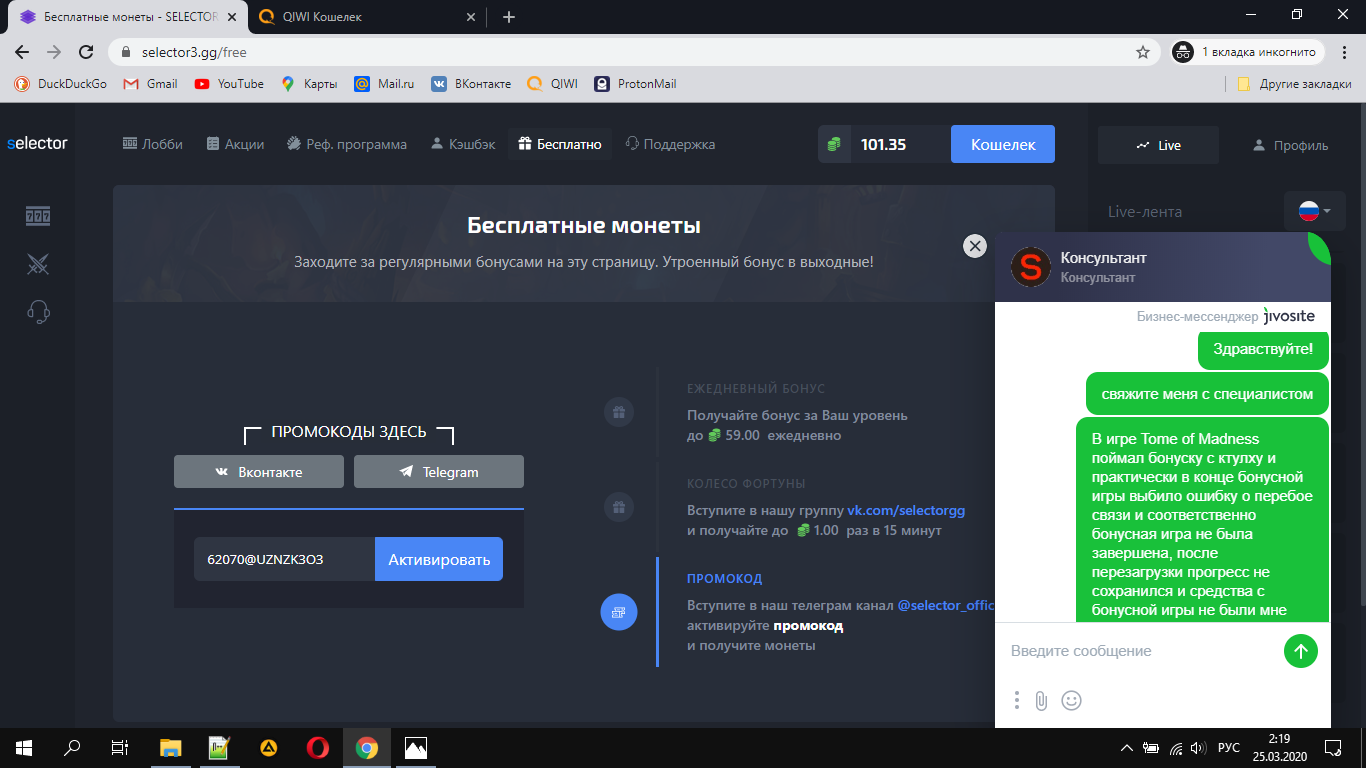Viewport: 1366px width, 768px height.
Task: Click the volume icon in system tray
Action: point(1198,748)
